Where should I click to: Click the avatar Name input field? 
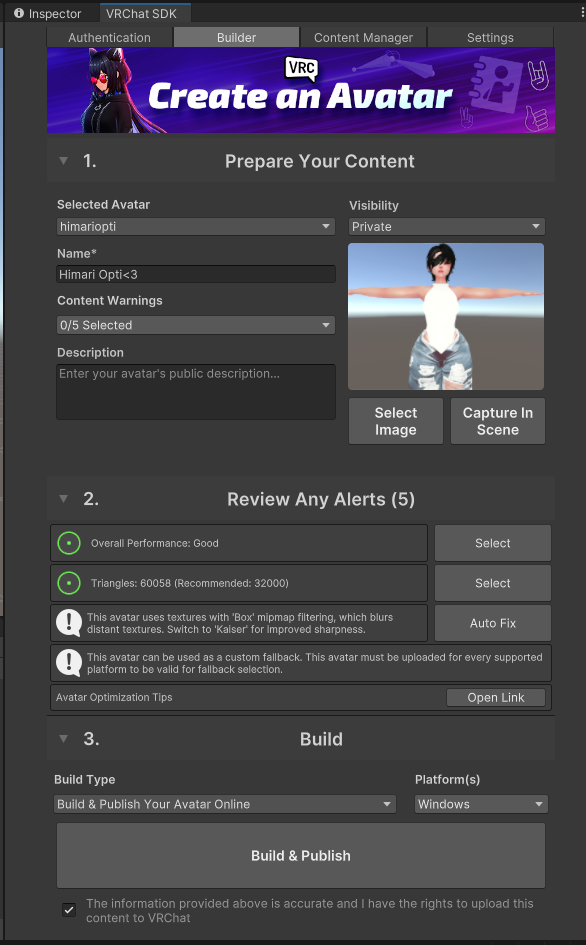tap(196, 274)
